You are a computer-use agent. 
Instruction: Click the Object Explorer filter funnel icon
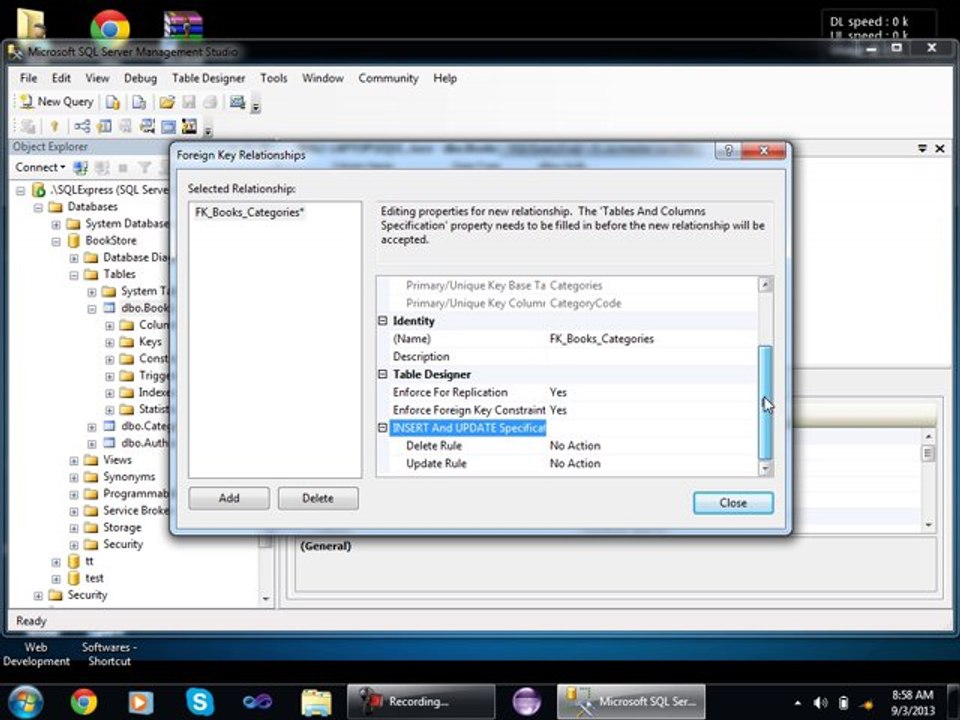[x=144, y=167]
